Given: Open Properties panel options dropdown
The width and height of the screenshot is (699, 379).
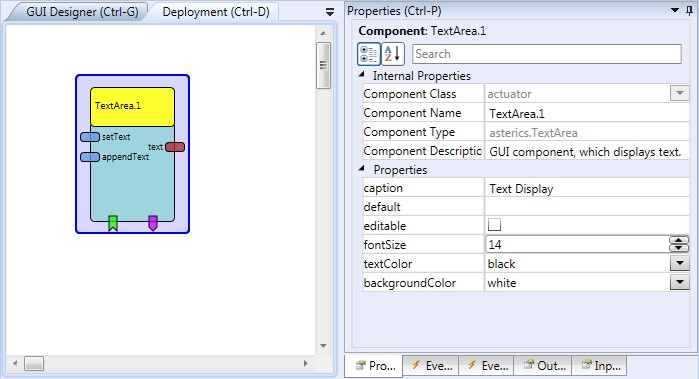Looking at the screenshot, I should coord(675,10).
